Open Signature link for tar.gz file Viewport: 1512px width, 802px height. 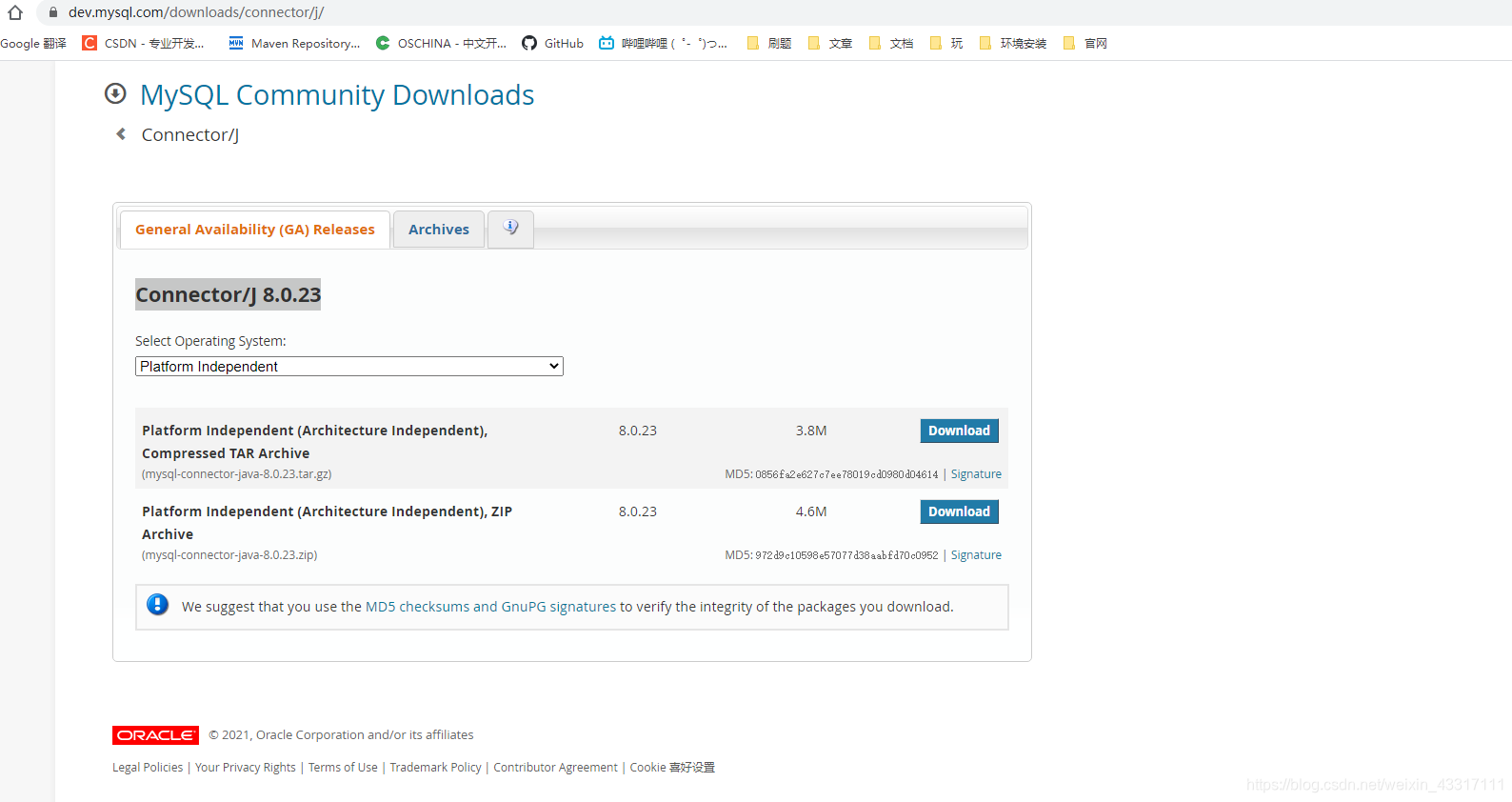(976, 474)
